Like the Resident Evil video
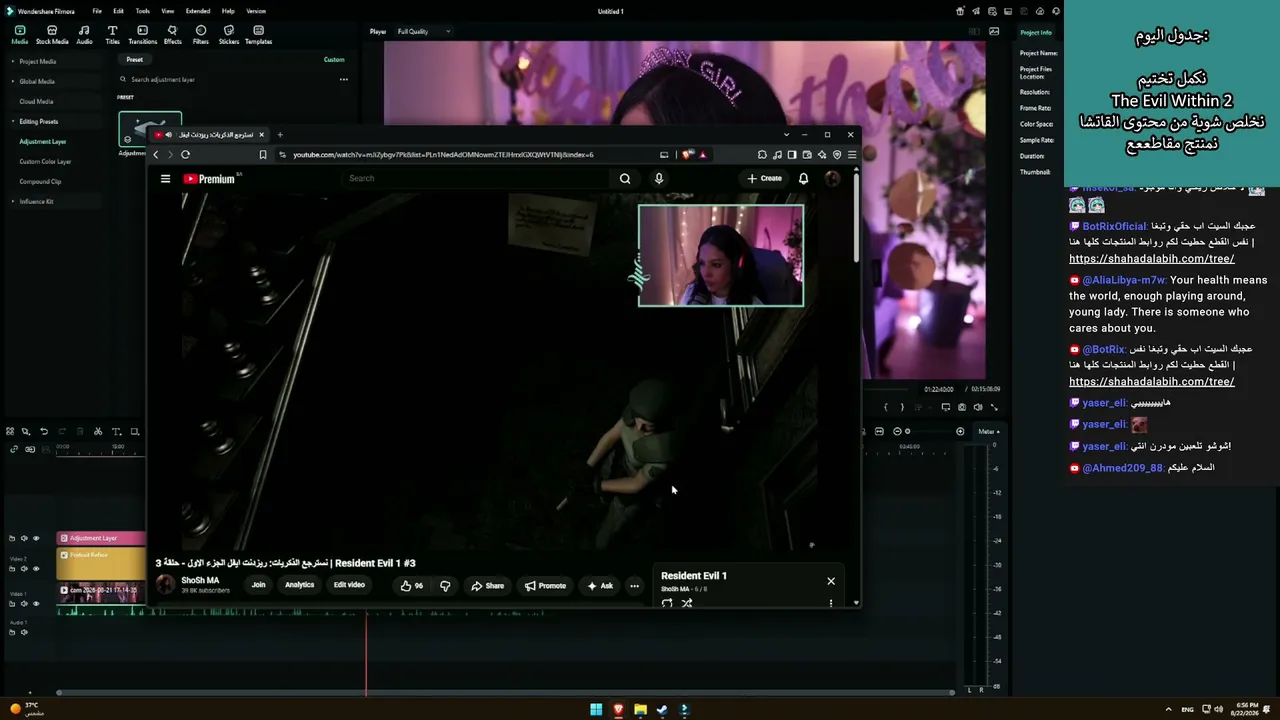Screen dimensions: 1280x720 [x=411, y=586]
